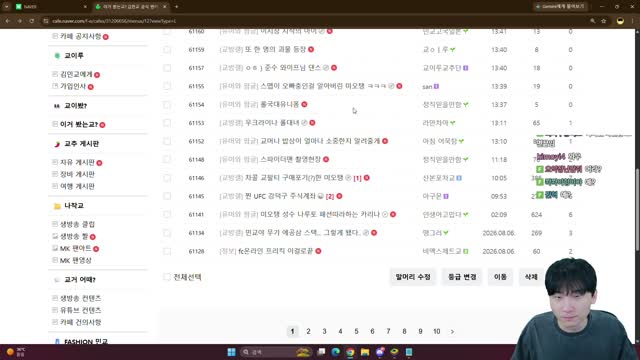
Task: Open File Explorer from the taskbar
Action: coord(365,352)
